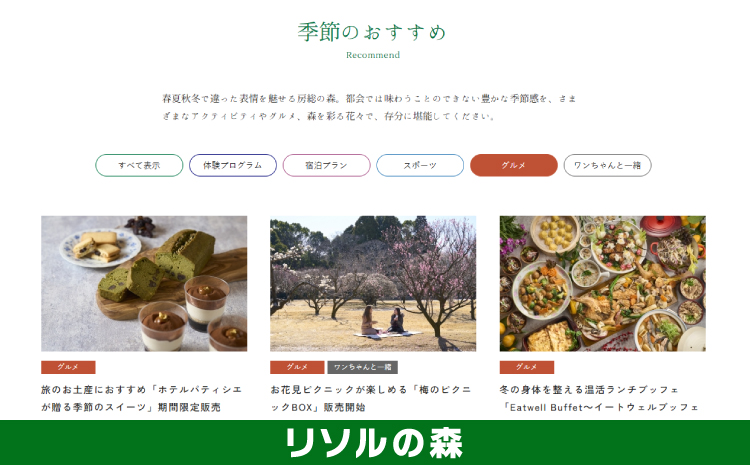The width and height of the screenshot is (750, 465).
Task: Select the すべて表示 filter
Action: click(139, 165)
